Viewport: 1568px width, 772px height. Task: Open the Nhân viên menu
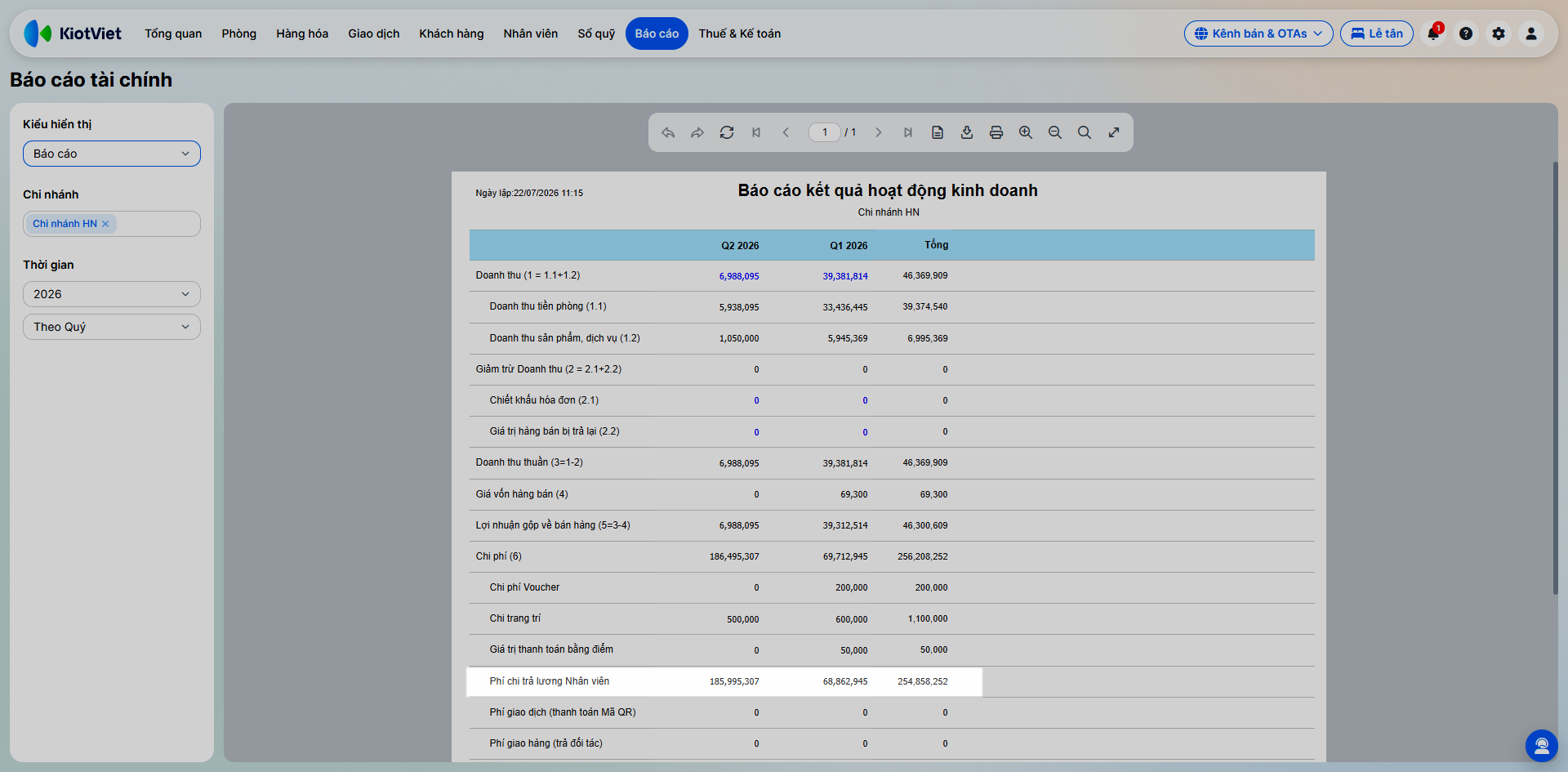point(531,33)
